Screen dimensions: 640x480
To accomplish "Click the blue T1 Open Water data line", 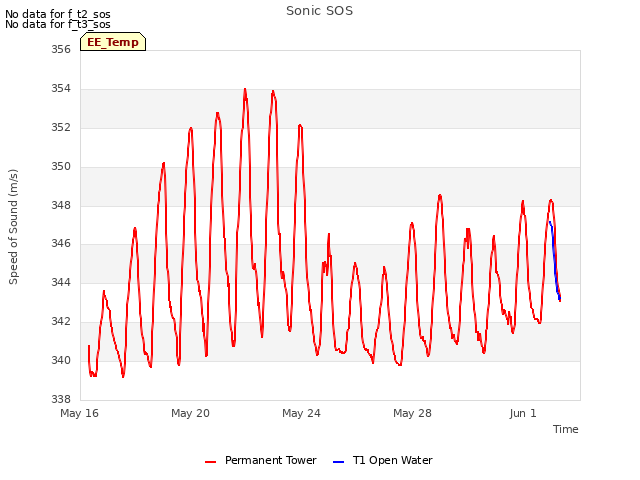I will 554,257.
